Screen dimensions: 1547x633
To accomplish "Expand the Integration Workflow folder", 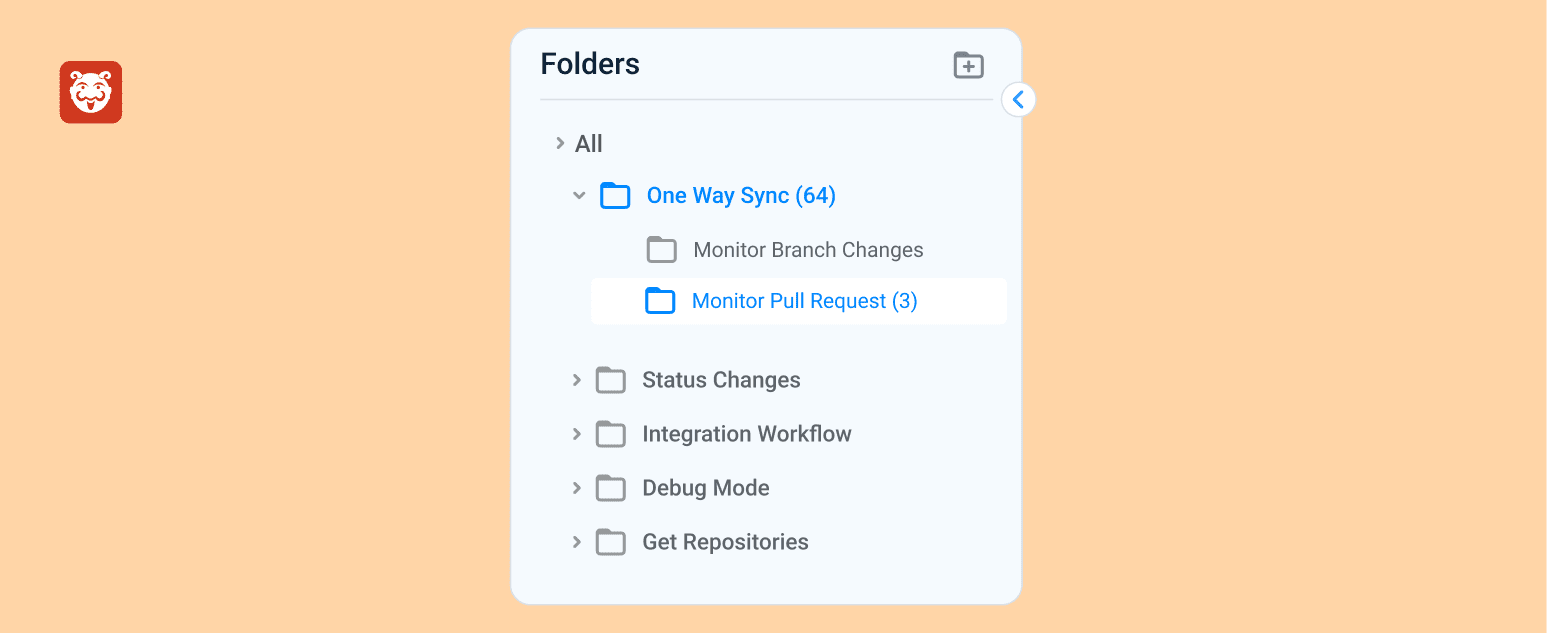I will pyautogui.click(x=577, y=434).
